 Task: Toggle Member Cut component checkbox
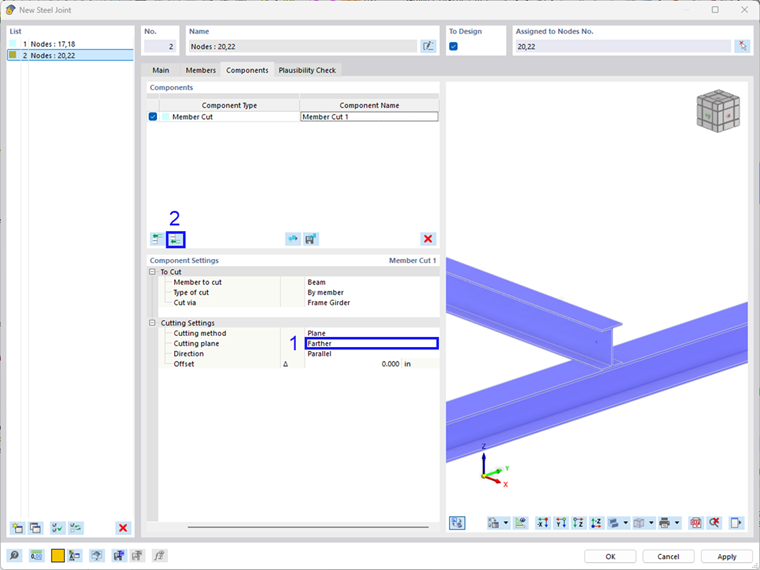[x=153, y=117]
